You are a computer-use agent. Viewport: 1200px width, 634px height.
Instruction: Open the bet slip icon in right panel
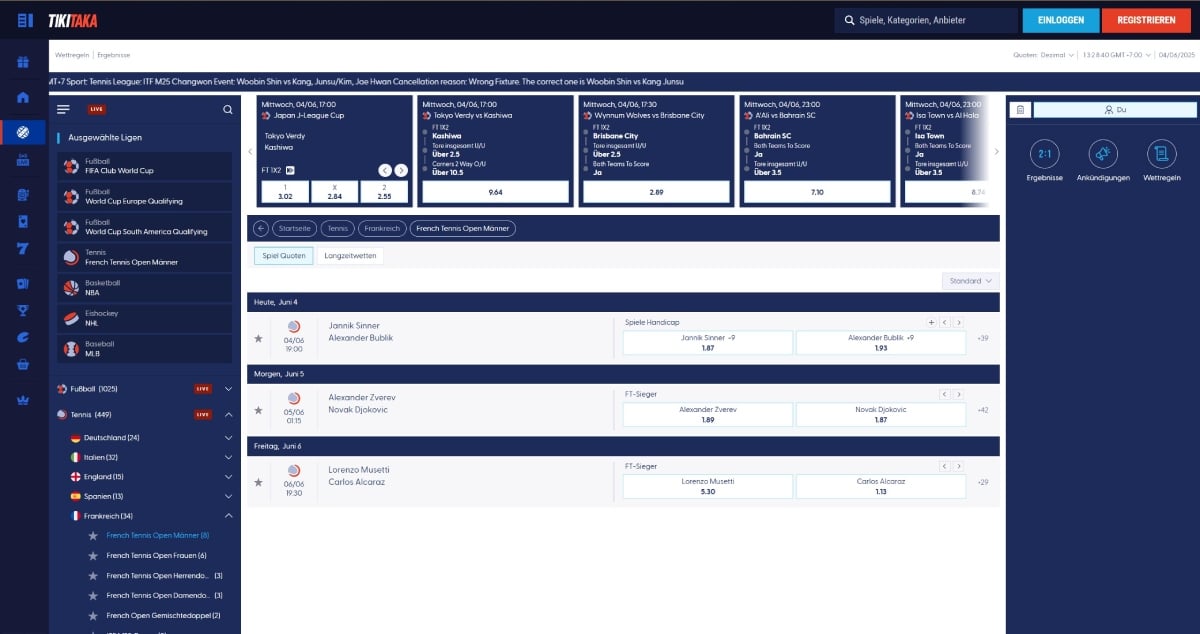point(1020,110)
